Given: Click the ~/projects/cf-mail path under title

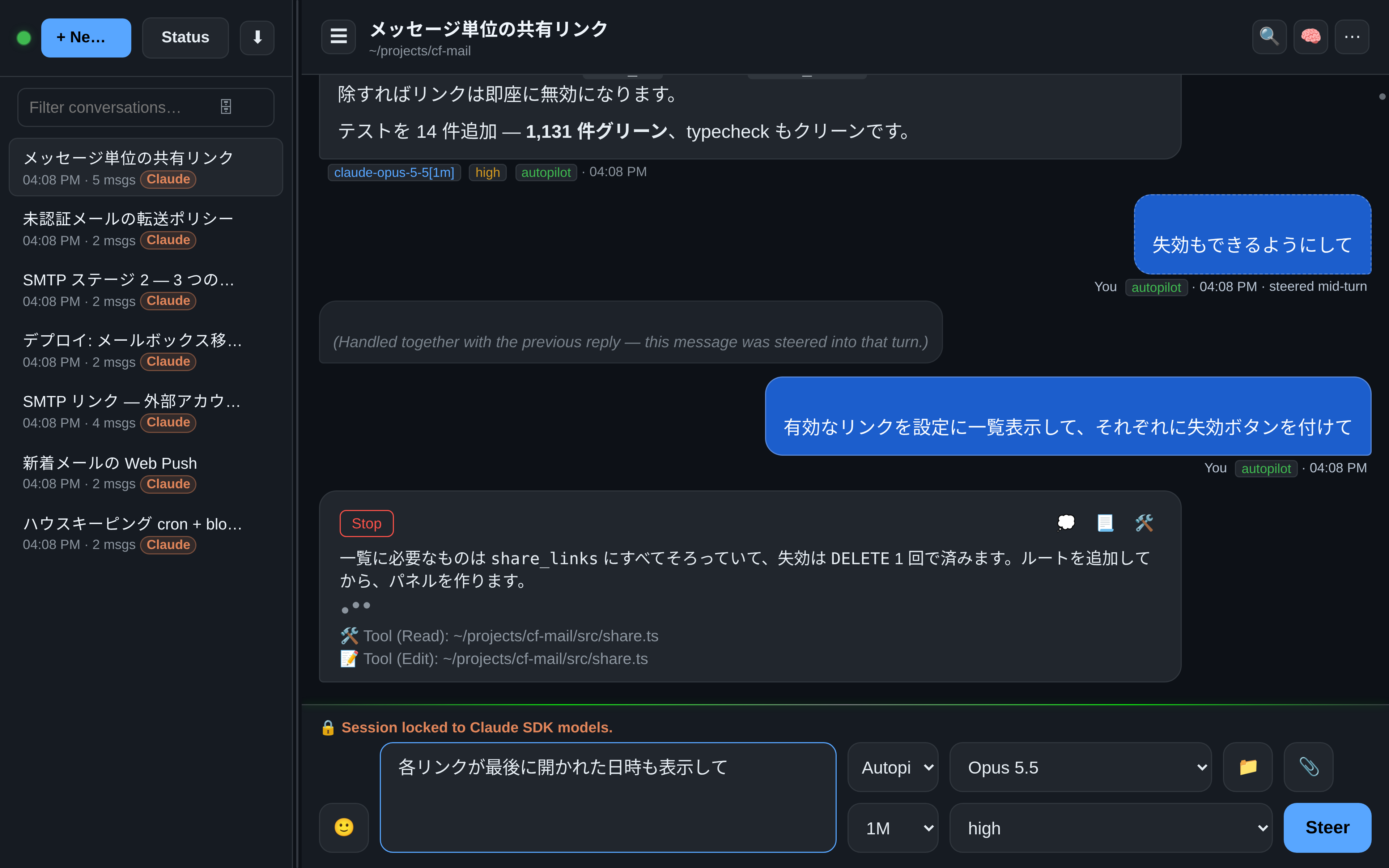Looking at the screenshot, I should pos(420,51).
